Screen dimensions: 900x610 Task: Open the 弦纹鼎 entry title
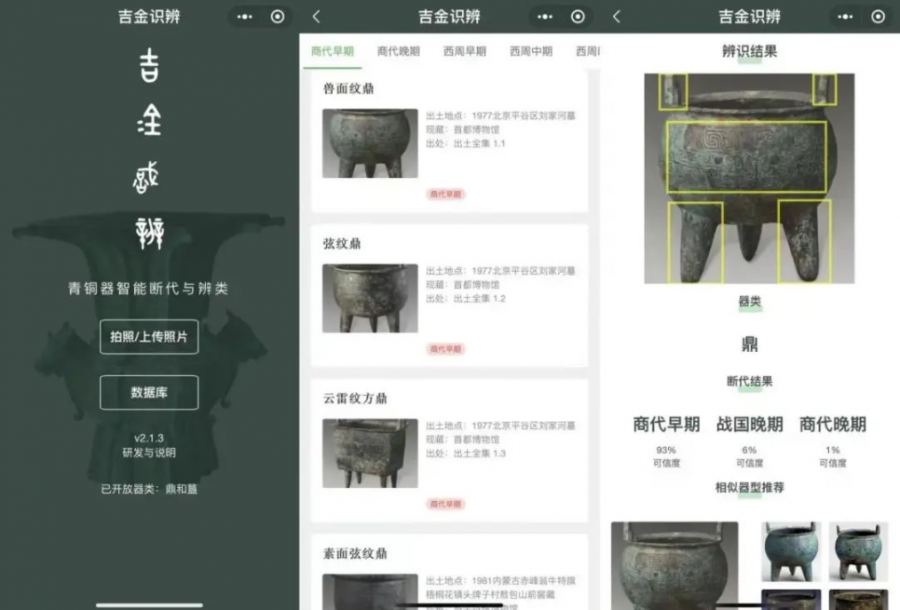click(342, 243)
